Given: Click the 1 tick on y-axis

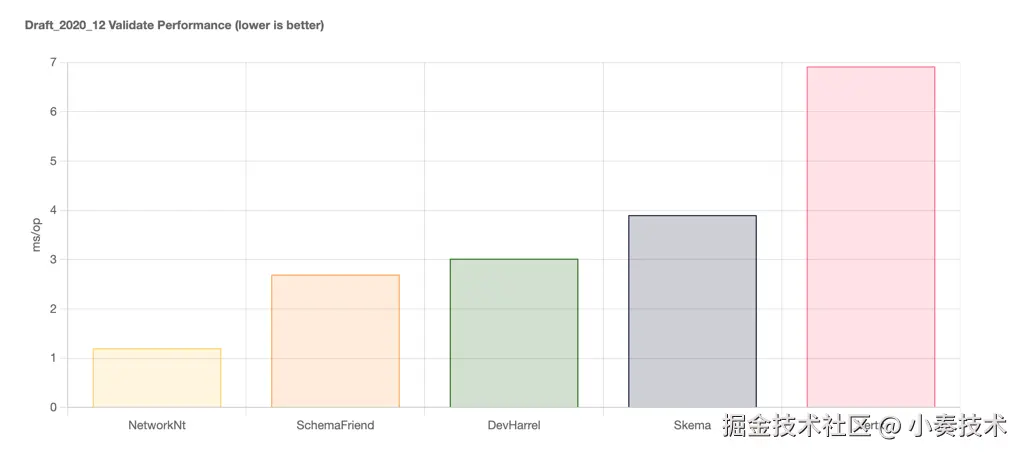Looking at the screenshot, I should (52, 358).
